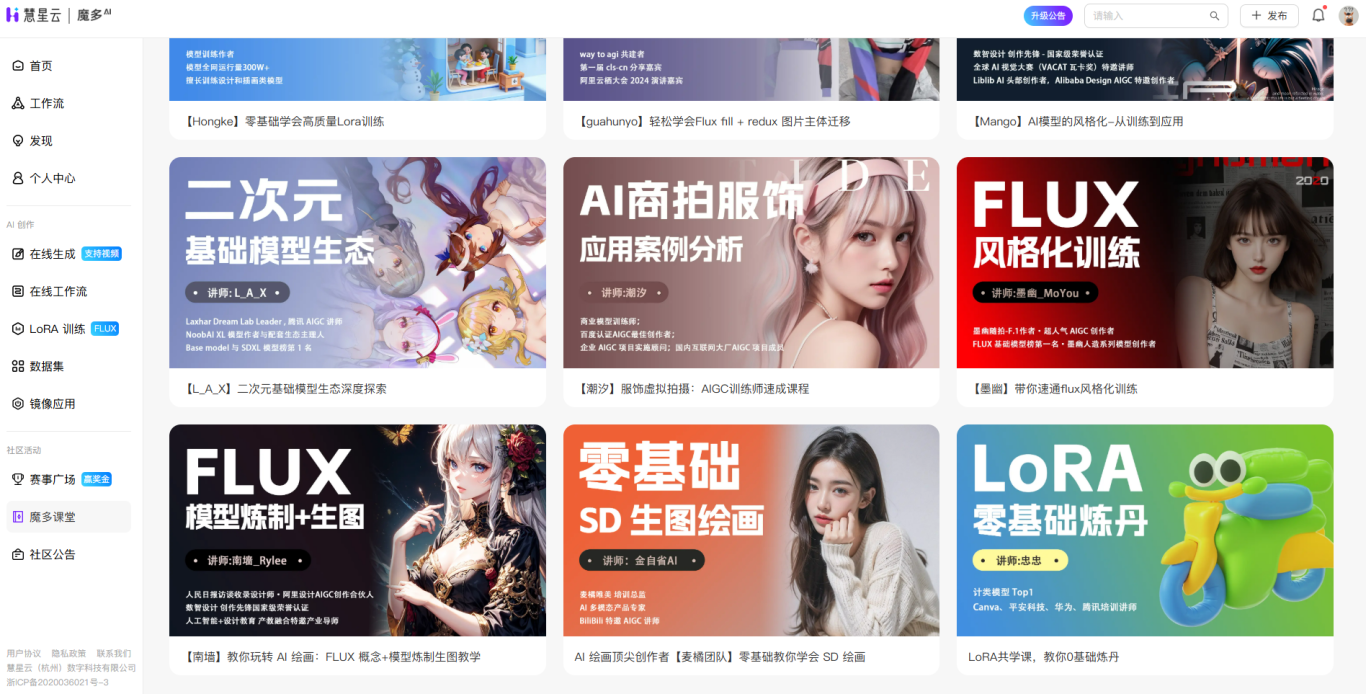This screenshot has height=694, width=1366.
Task: Click title 【L_A_X】二次元基础模型生态深度探索
Action: pyautogui.click(x=285, y=389)
